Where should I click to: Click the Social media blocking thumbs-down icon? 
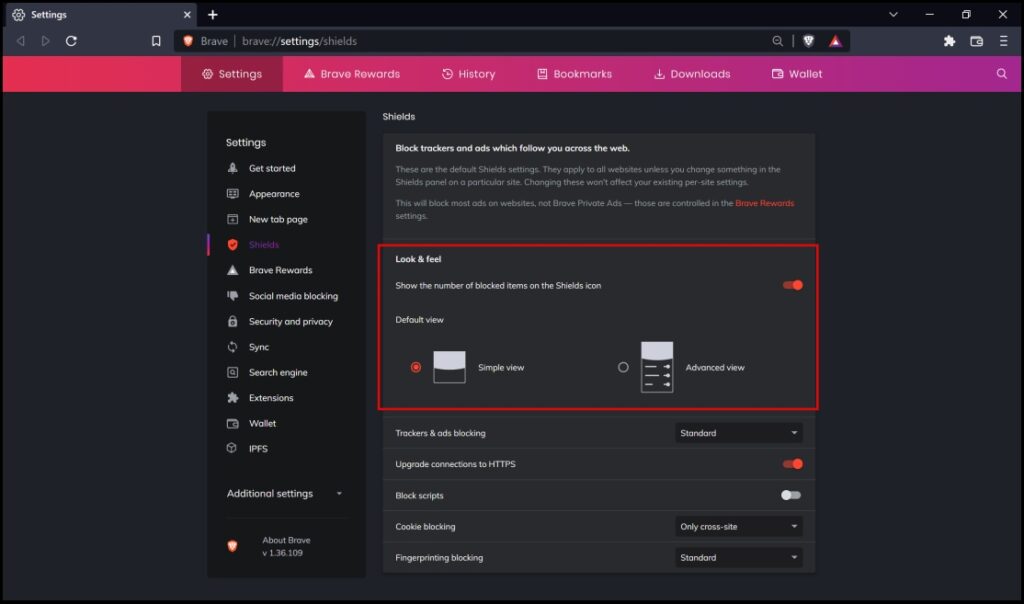(232, 296)
